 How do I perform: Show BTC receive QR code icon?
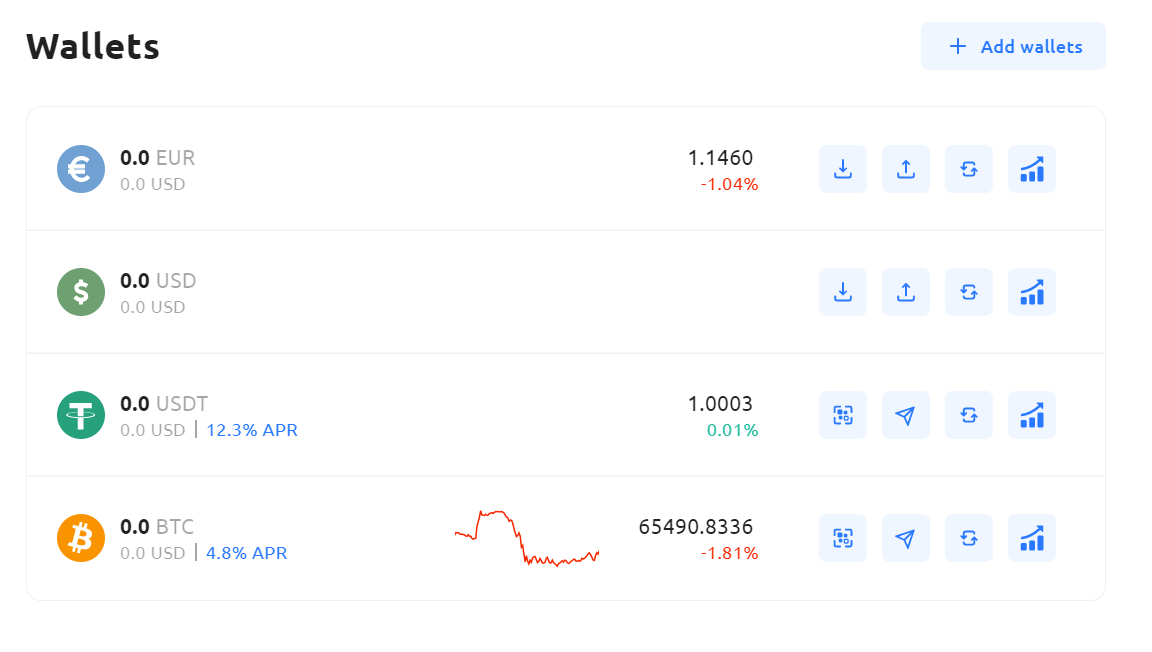(843, 538)
